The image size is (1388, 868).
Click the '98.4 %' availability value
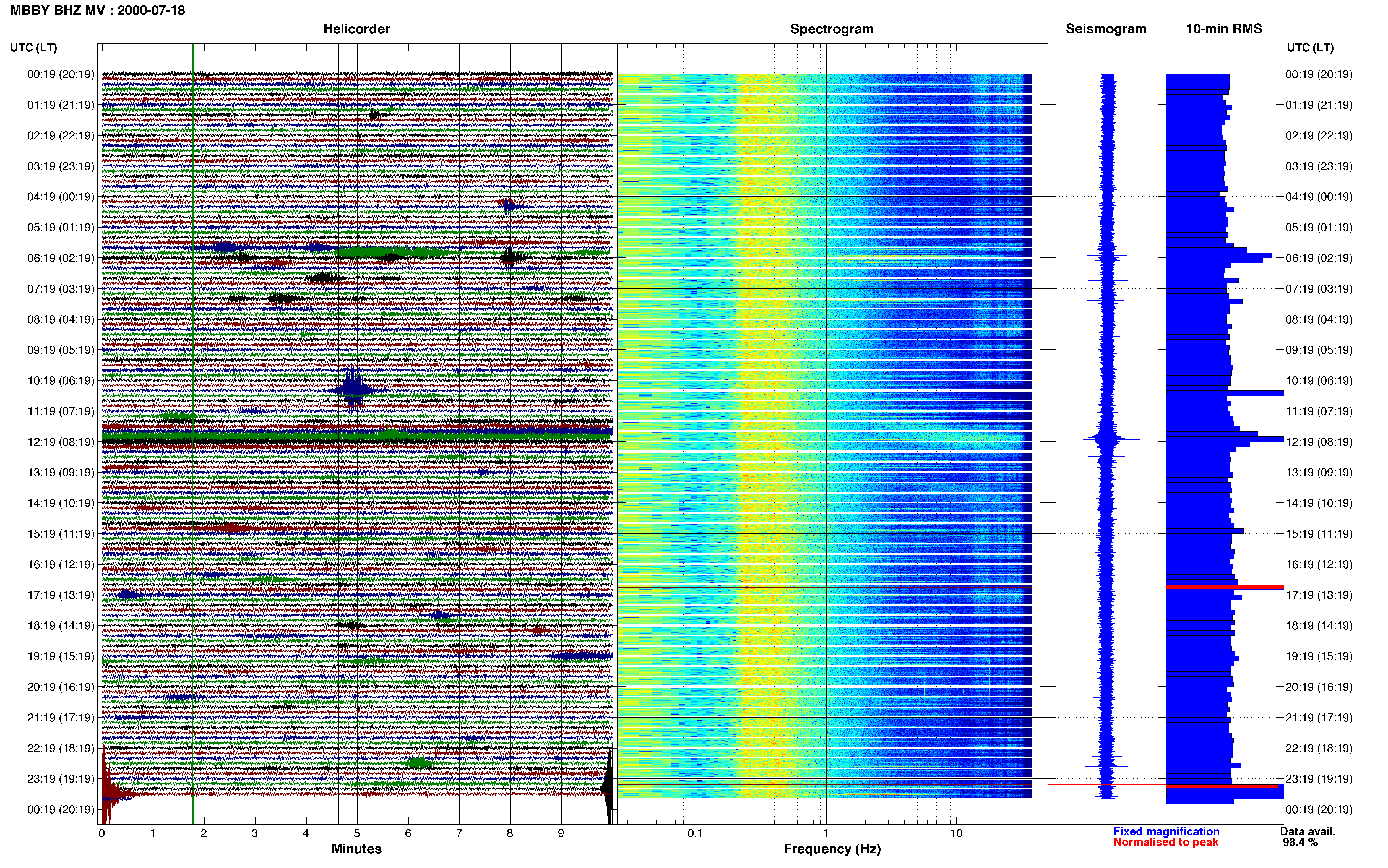pos(1300,842)
